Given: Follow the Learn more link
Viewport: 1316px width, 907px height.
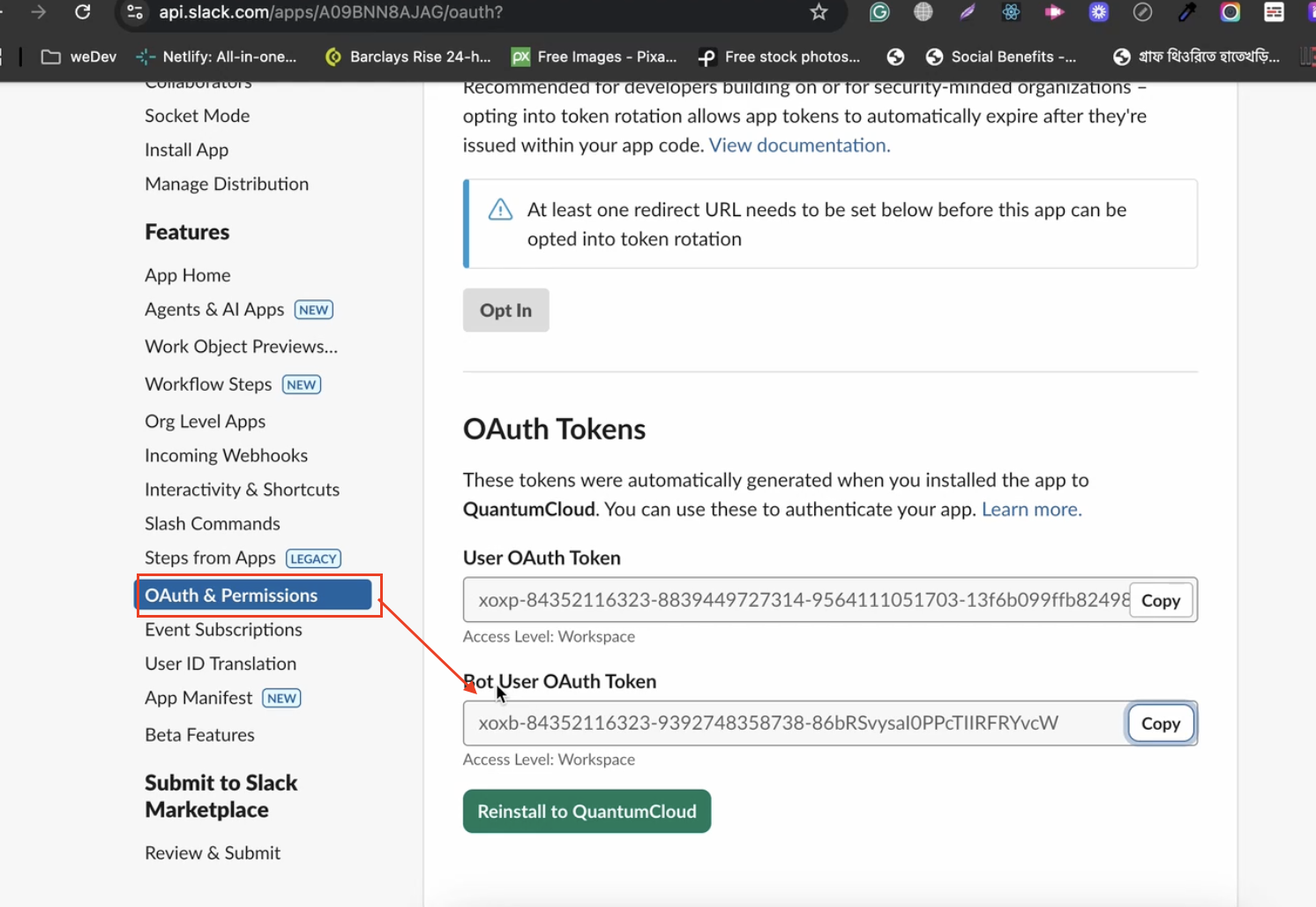Looking at the screenshot, I should 1031,510.
